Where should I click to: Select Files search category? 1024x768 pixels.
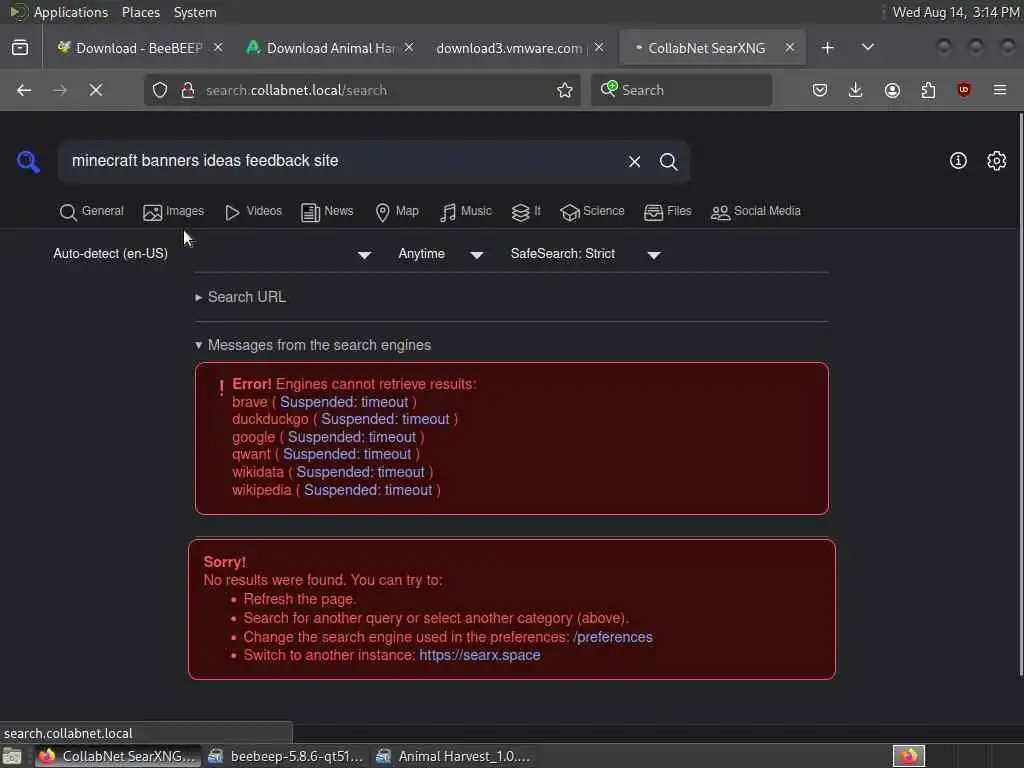667,212
